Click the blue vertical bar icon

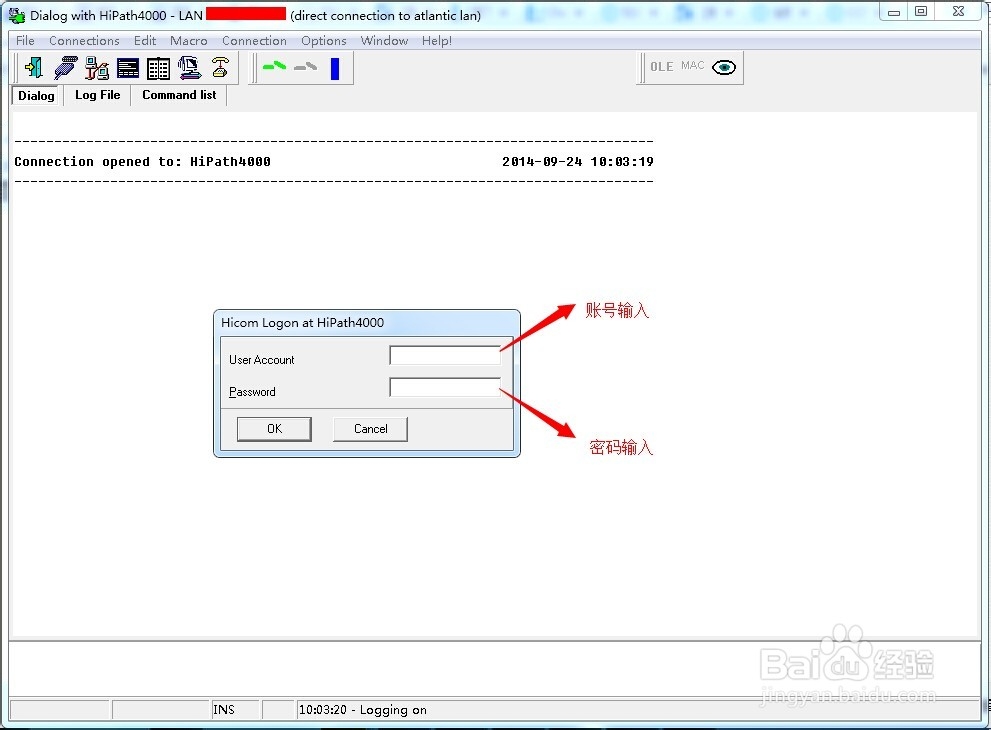(x=335, y=68)
